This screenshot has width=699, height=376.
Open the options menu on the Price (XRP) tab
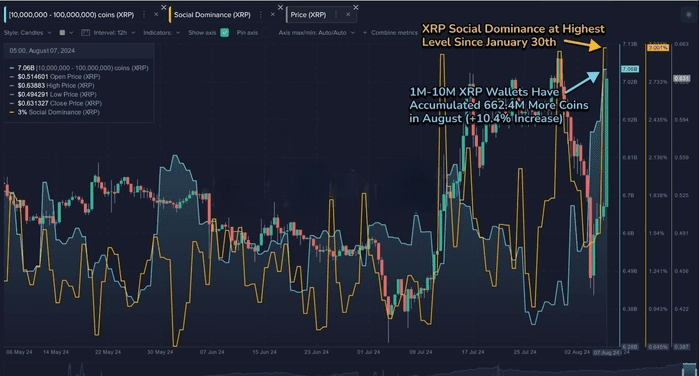tap(336, 15)
